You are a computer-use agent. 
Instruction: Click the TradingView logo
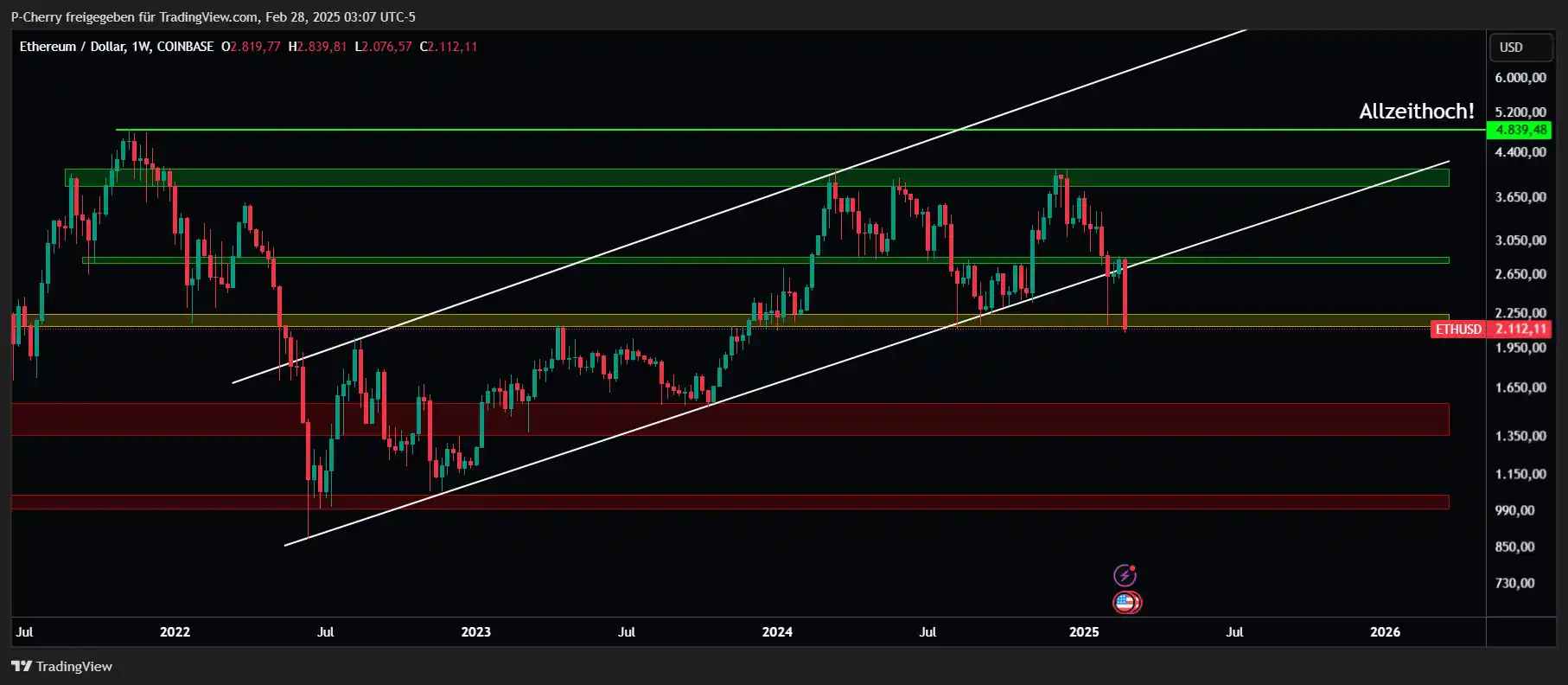coord(61,666)
